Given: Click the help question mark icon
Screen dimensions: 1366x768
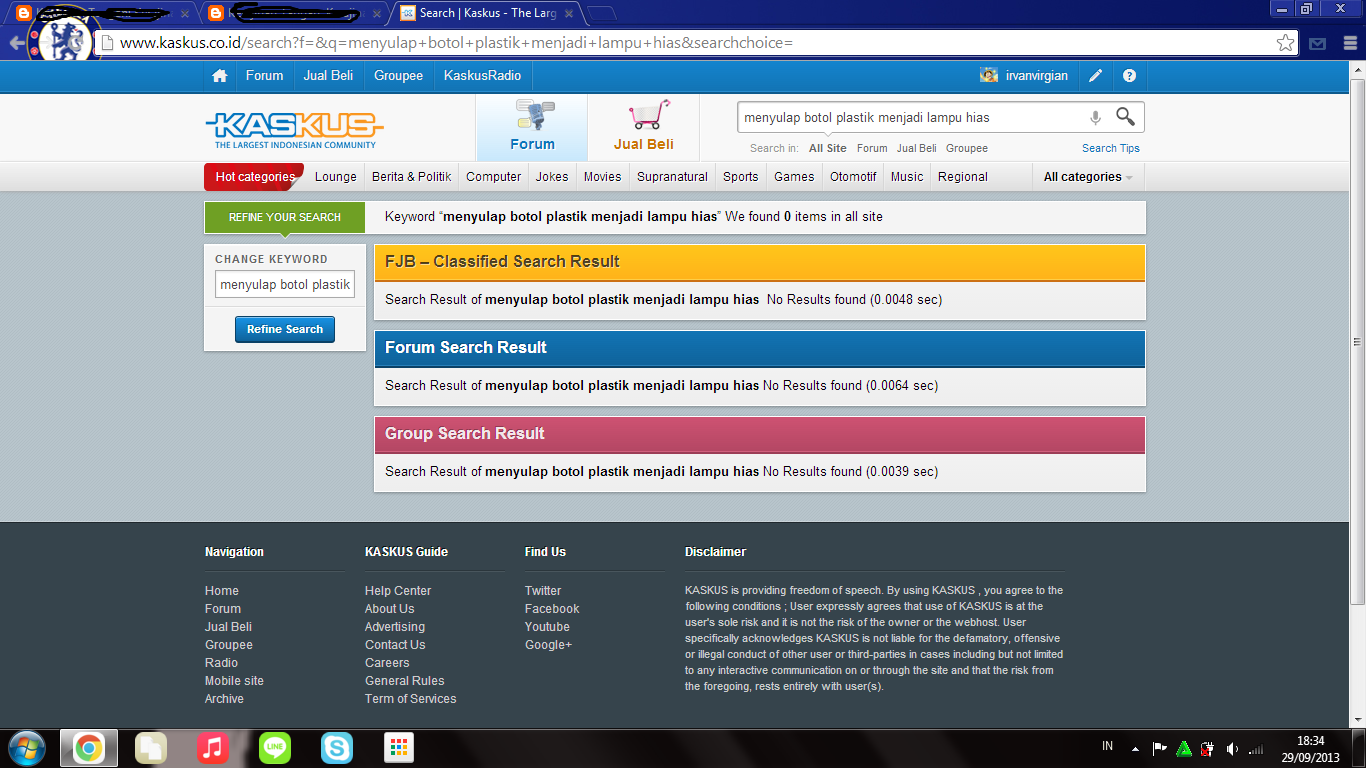Looking at the screenshot, I should [1129, 76].
